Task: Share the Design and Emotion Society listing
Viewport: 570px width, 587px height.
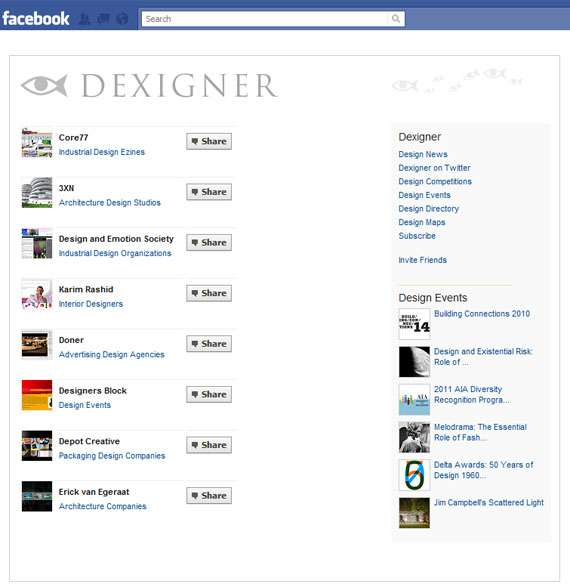Action: [x=209, y=242]
